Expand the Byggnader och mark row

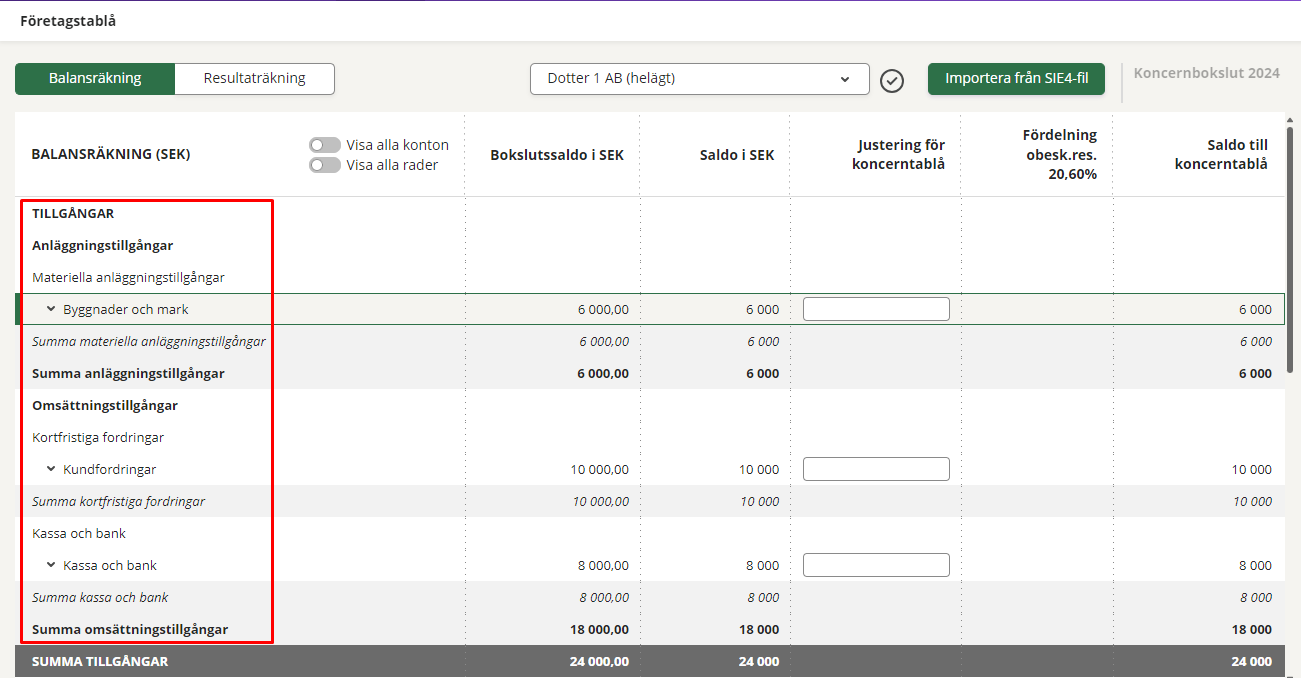point(51,309)
